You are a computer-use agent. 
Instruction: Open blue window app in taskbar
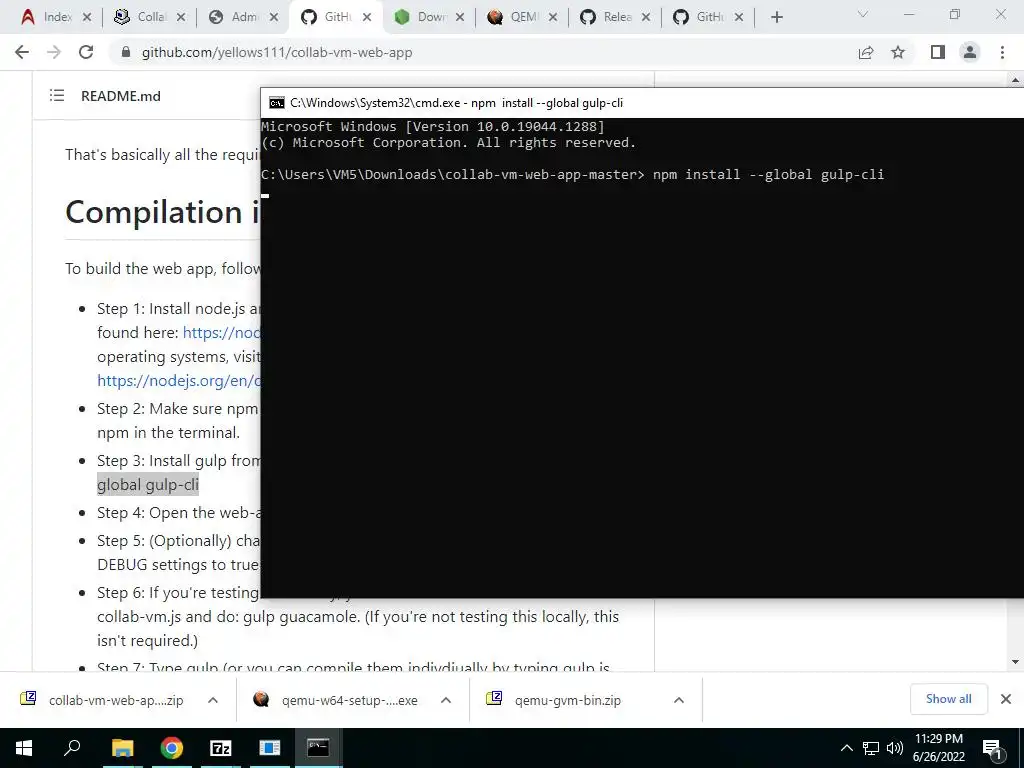(270, 748)
